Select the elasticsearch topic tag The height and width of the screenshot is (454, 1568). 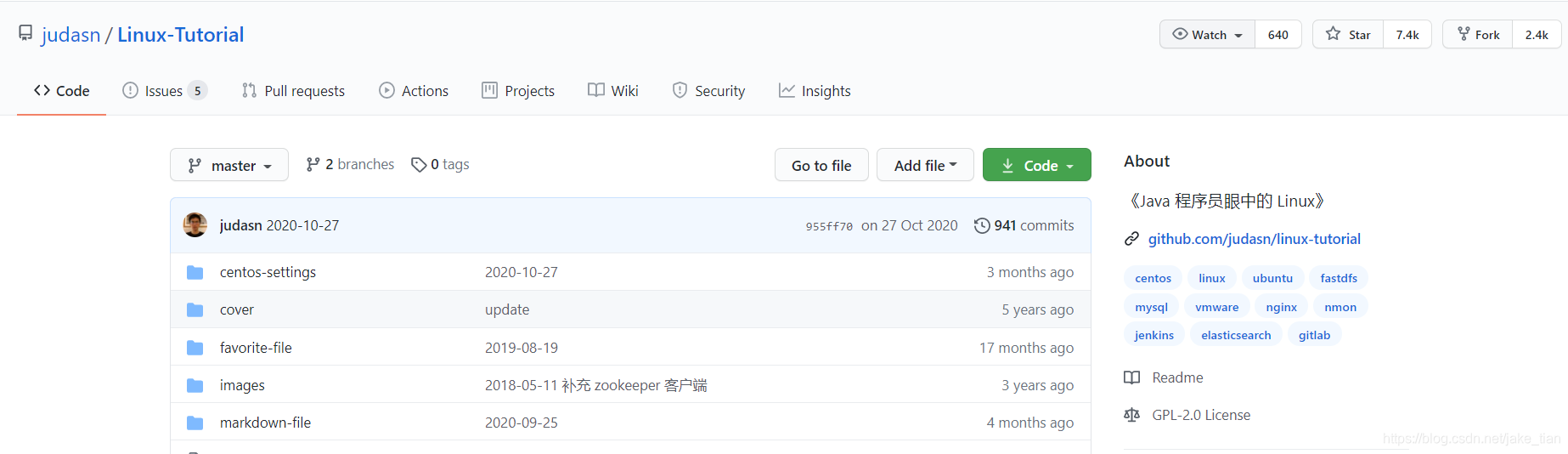1236,335
